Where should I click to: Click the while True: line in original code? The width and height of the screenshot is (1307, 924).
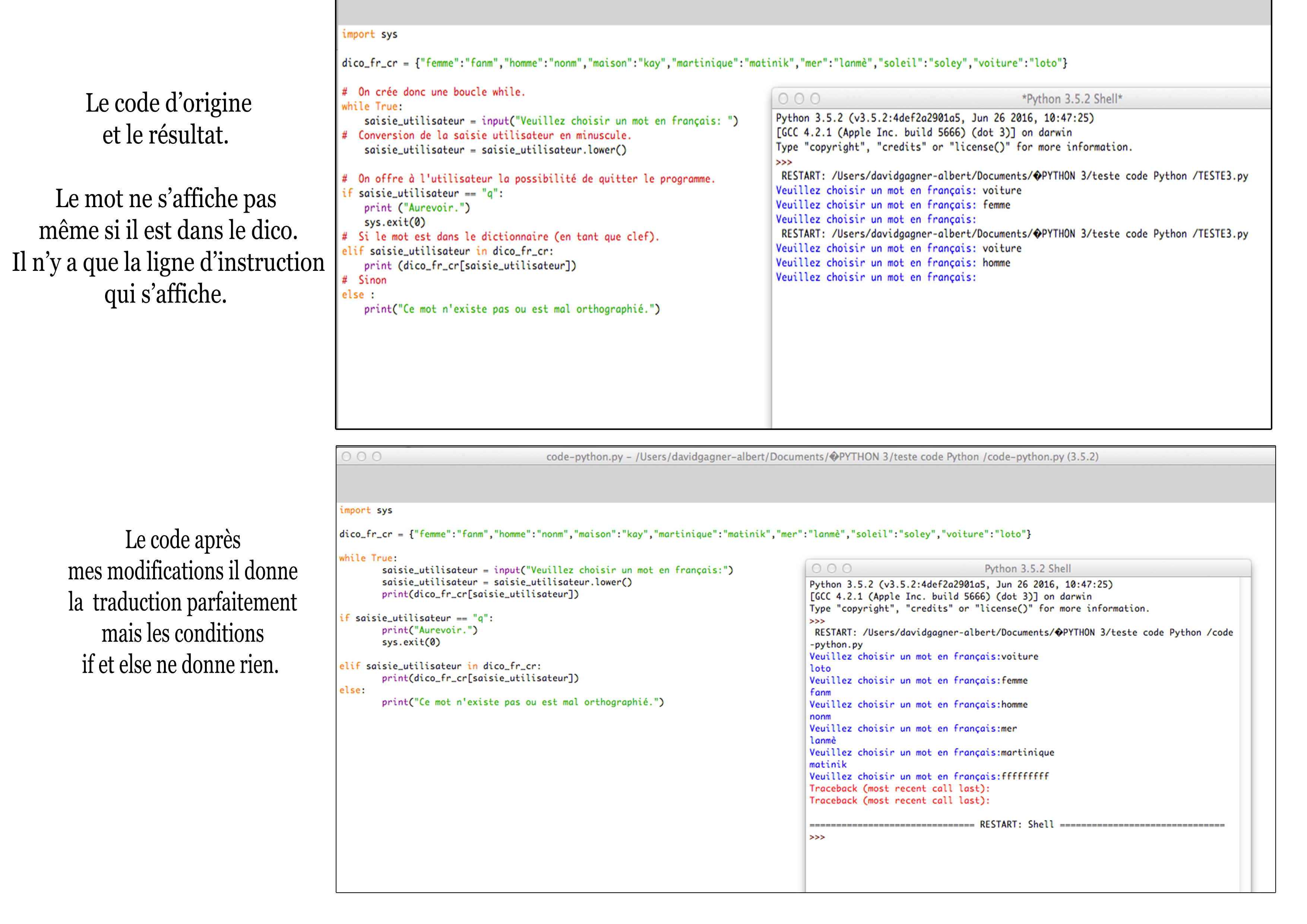371,106
